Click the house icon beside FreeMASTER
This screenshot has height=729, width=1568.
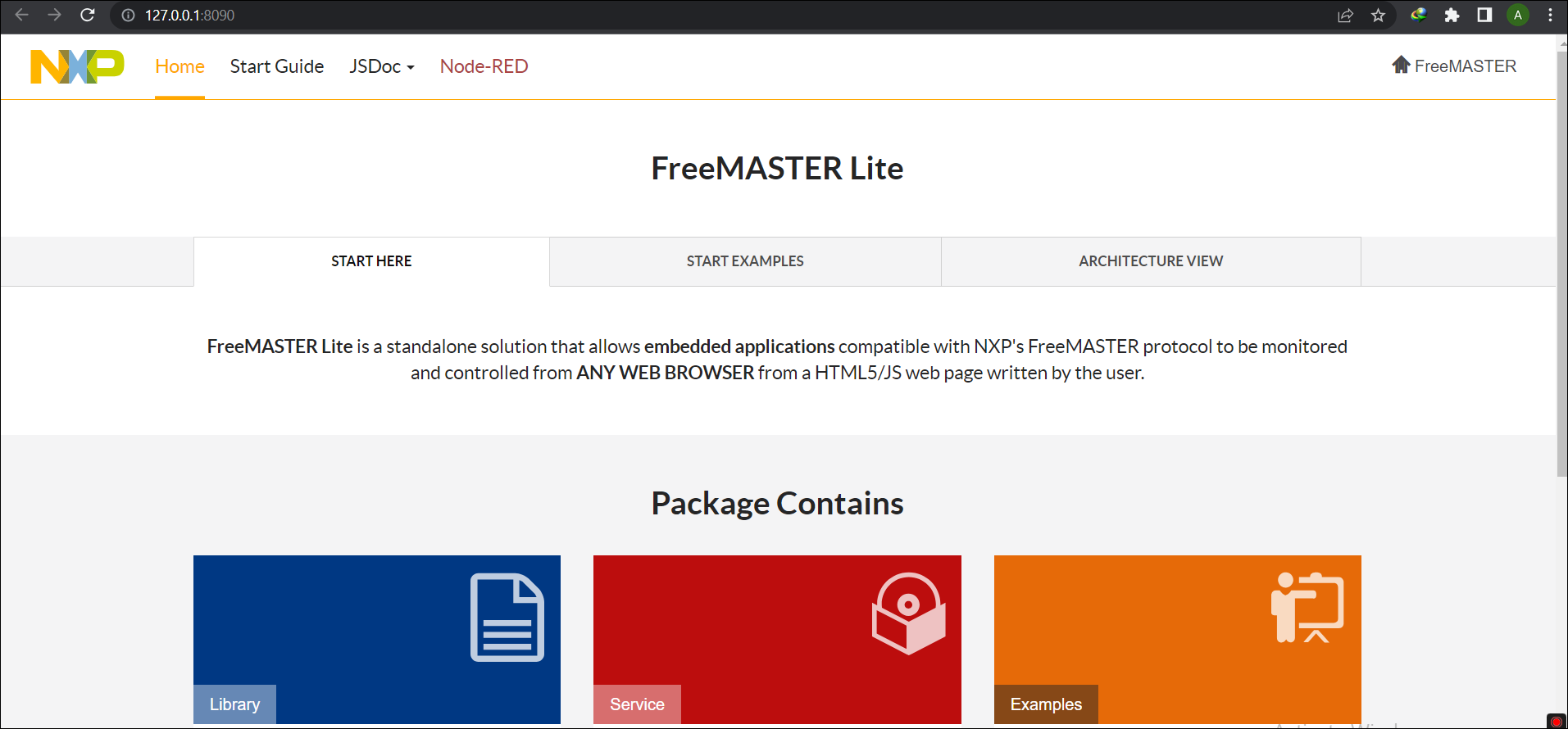tap(1401, 65)
